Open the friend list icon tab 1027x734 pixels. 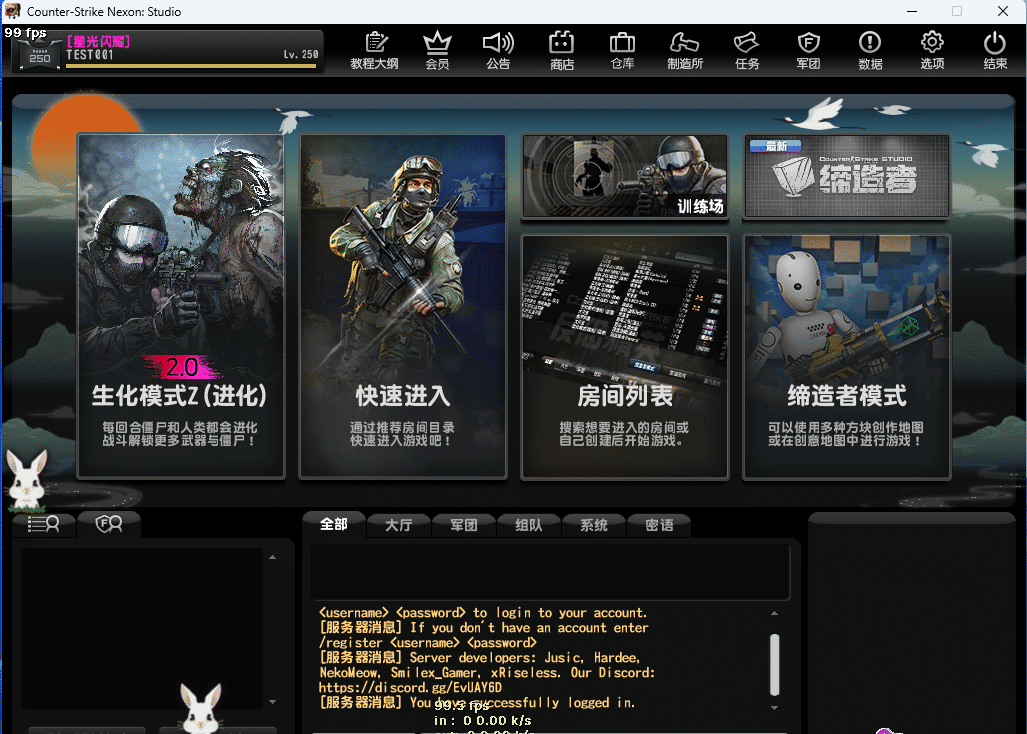click(44, 524)
